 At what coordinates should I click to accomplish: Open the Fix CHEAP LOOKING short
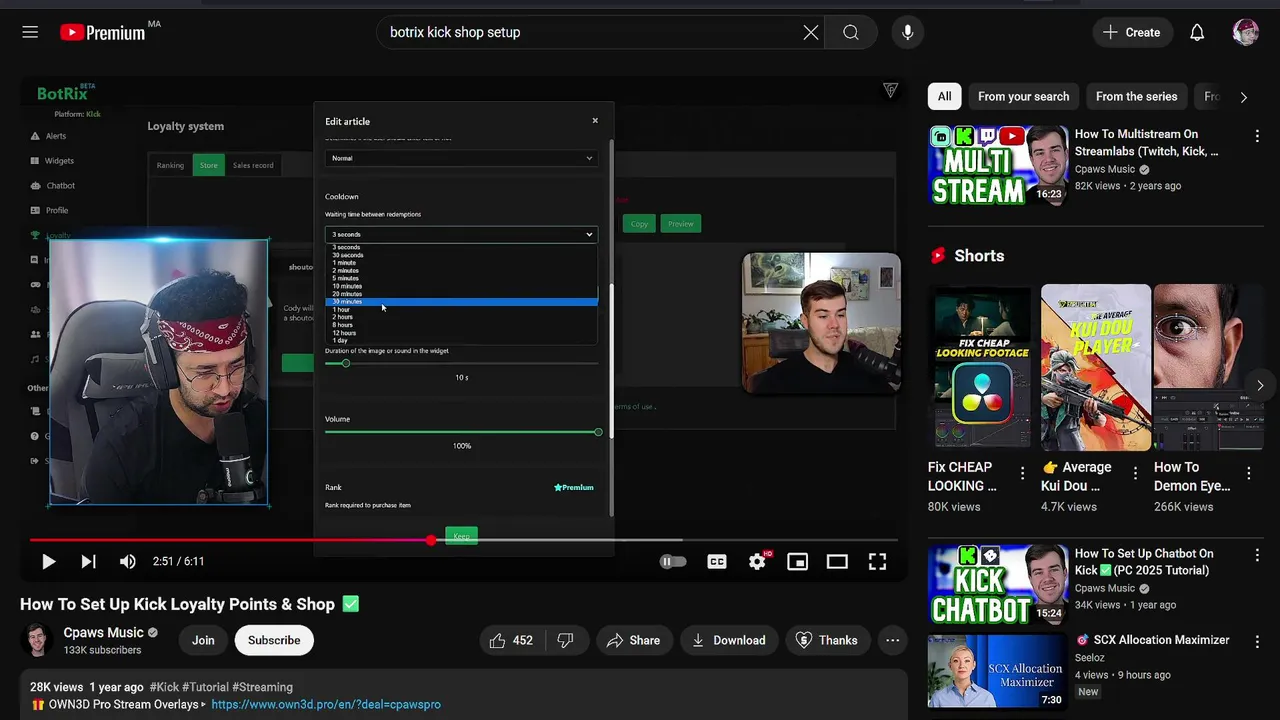point(981,368)
